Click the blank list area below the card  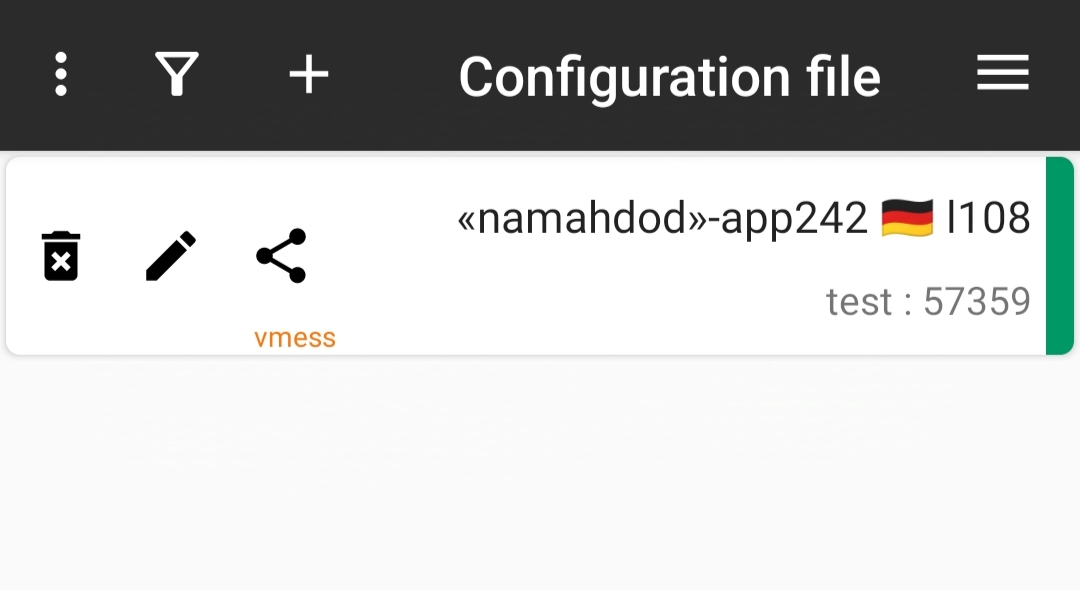pos(540,475)
